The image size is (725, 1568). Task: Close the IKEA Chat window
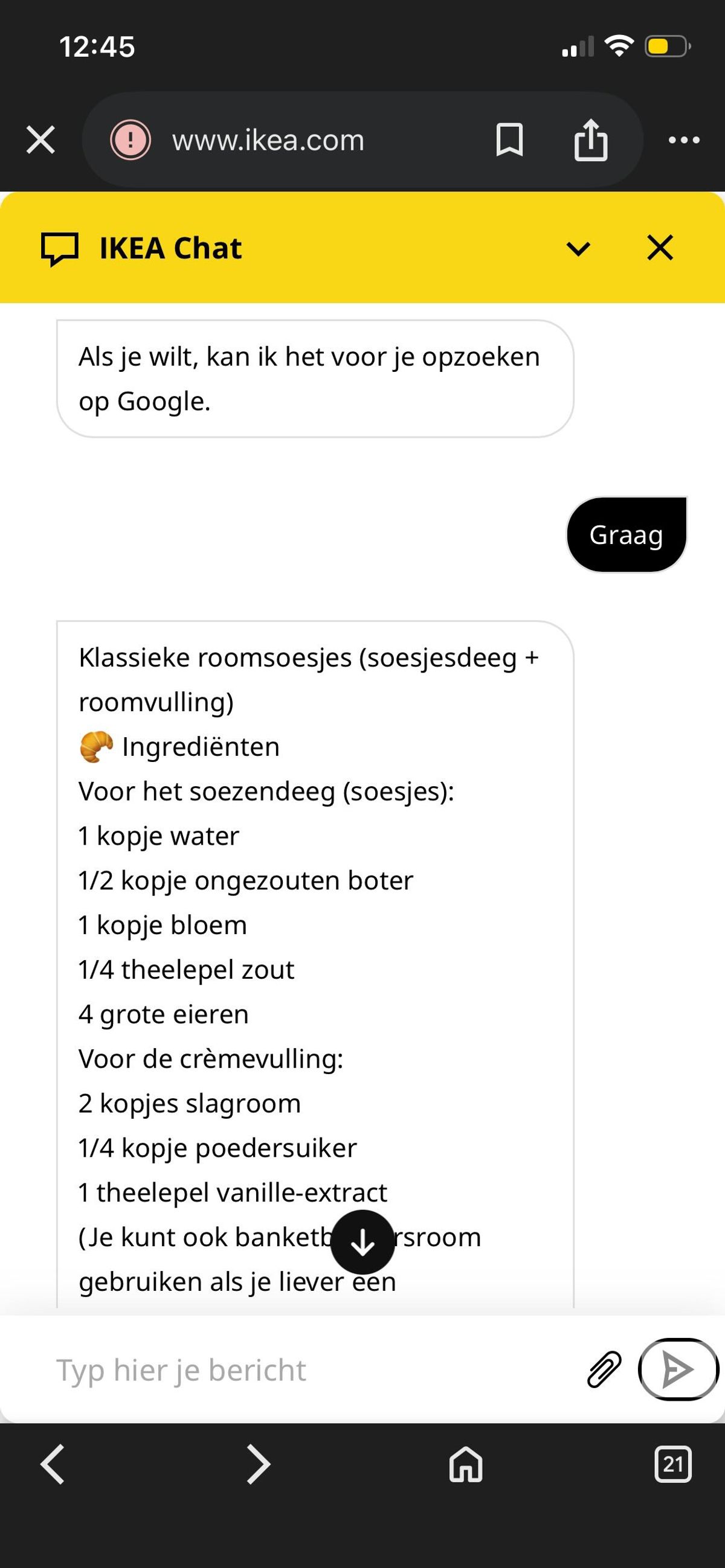pyautogui.click(x=660, y=248)
